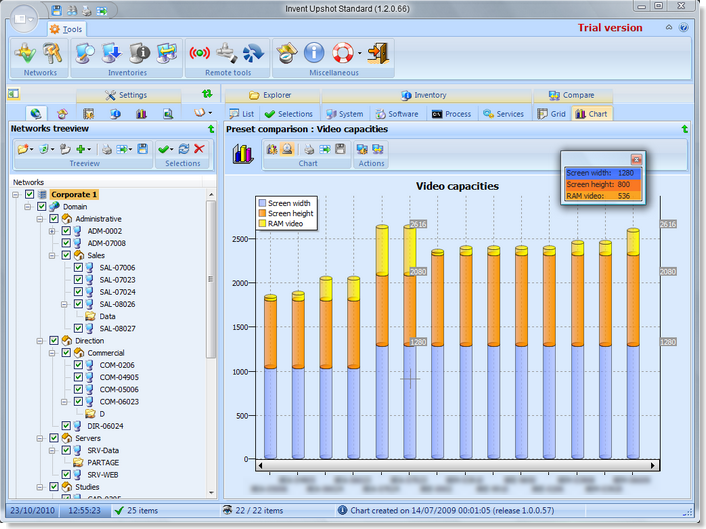
Task: Collapse the Sales tree node
Action: click(x=52, y=255)
